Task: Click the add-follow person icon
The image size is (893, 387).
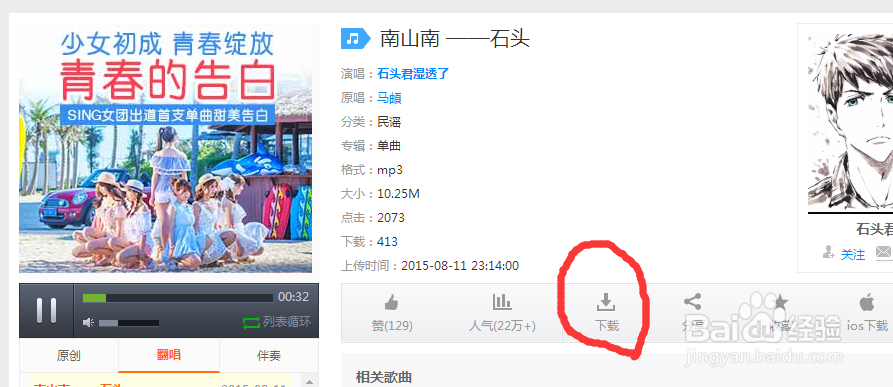Action: tap(829, 253)
